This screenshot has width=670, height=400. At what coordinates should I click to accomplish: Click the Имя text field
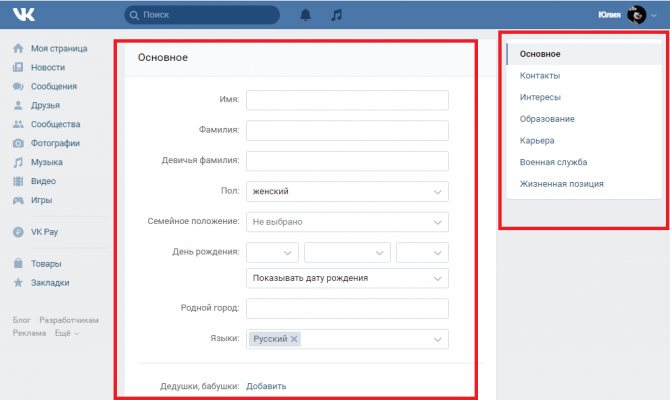click(x=347, y=100)
